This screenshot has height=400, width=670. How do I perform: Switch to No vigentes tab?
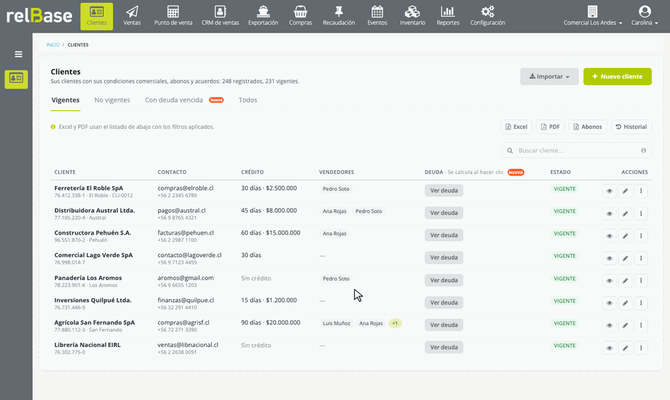point(112,100)
